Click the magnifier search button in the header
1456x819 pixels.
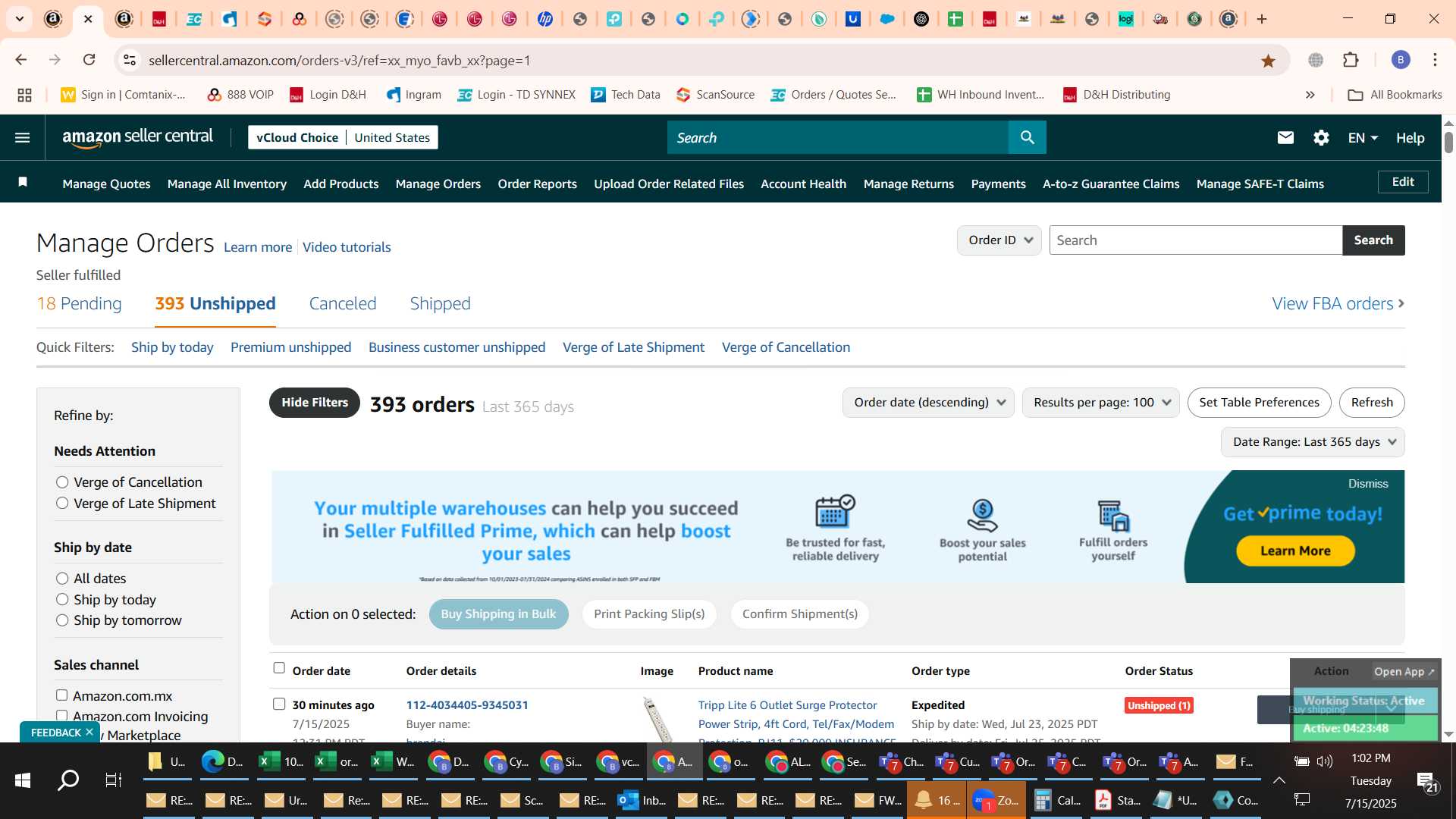(x=1027, y=137)
